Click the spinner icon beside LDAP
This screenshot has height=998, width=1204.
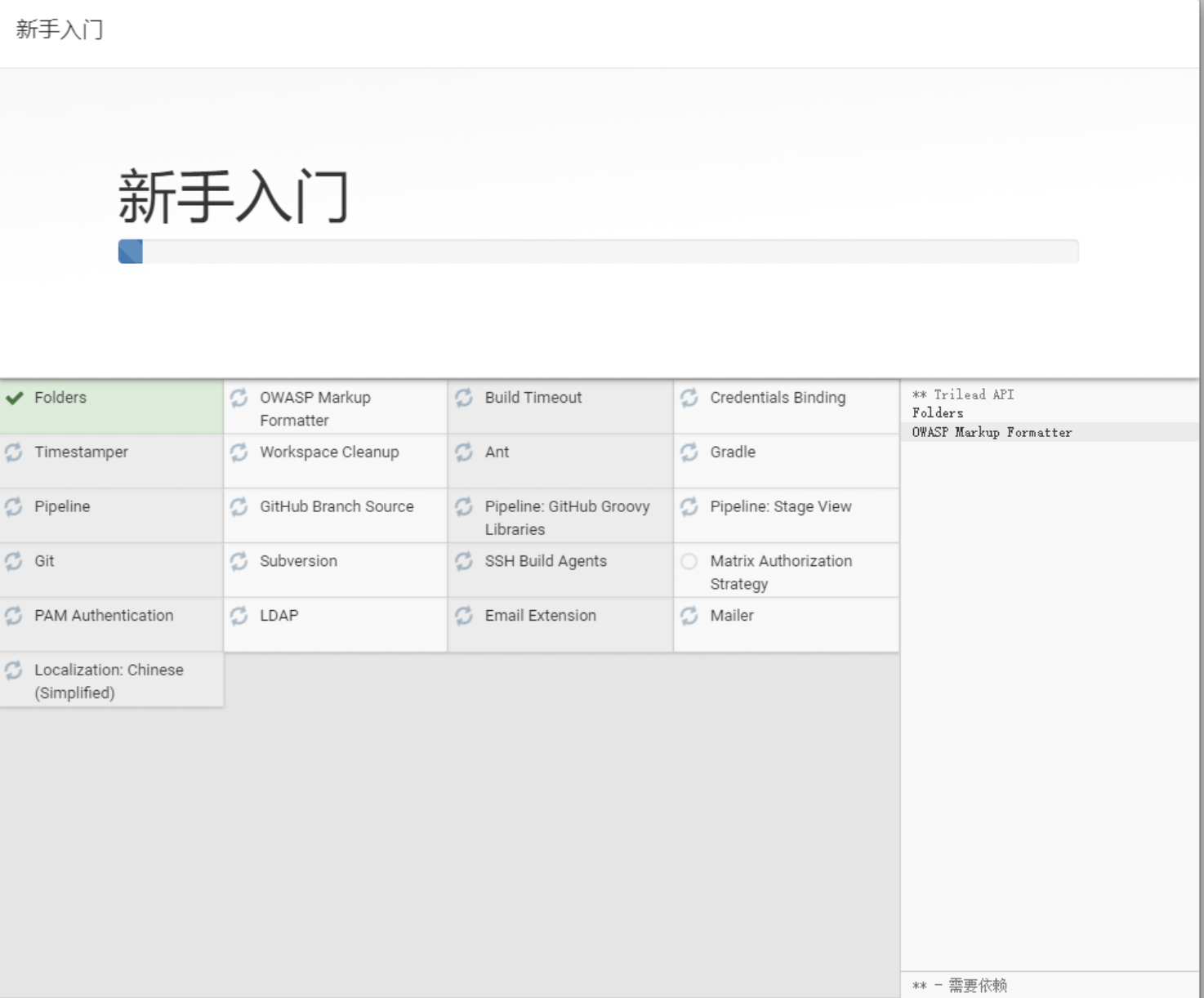click(x=239, y=616)
